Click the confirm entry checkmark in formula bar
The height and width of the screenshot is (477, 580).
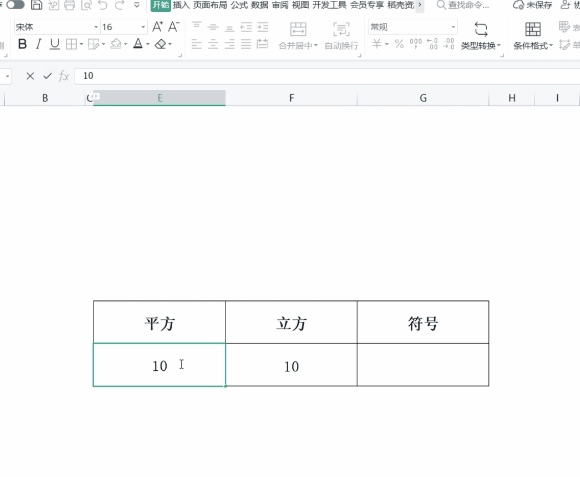(x=47, y=76)
